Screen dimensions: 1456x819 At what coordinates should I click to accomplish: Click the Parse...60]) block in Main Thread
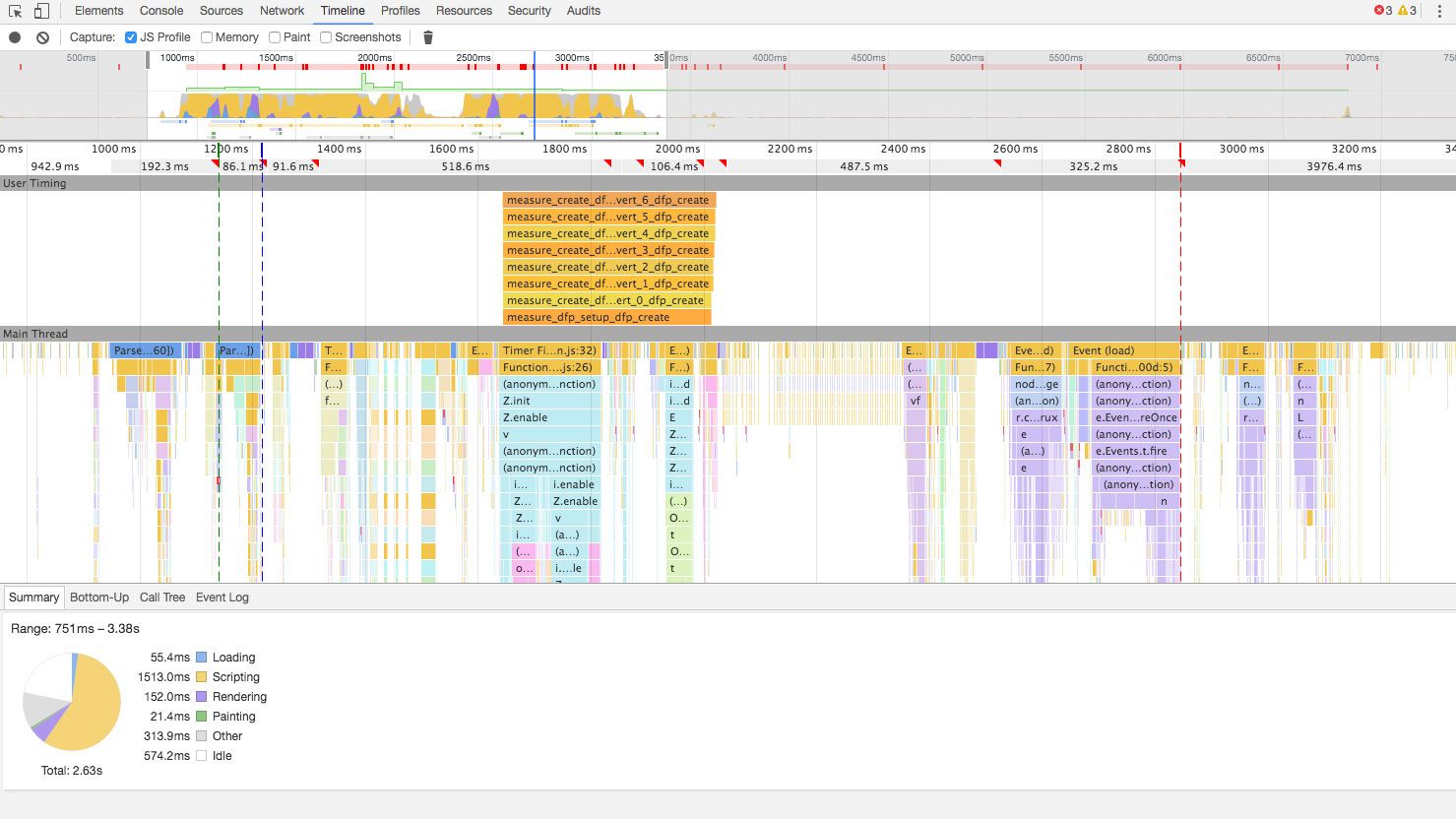145,350
